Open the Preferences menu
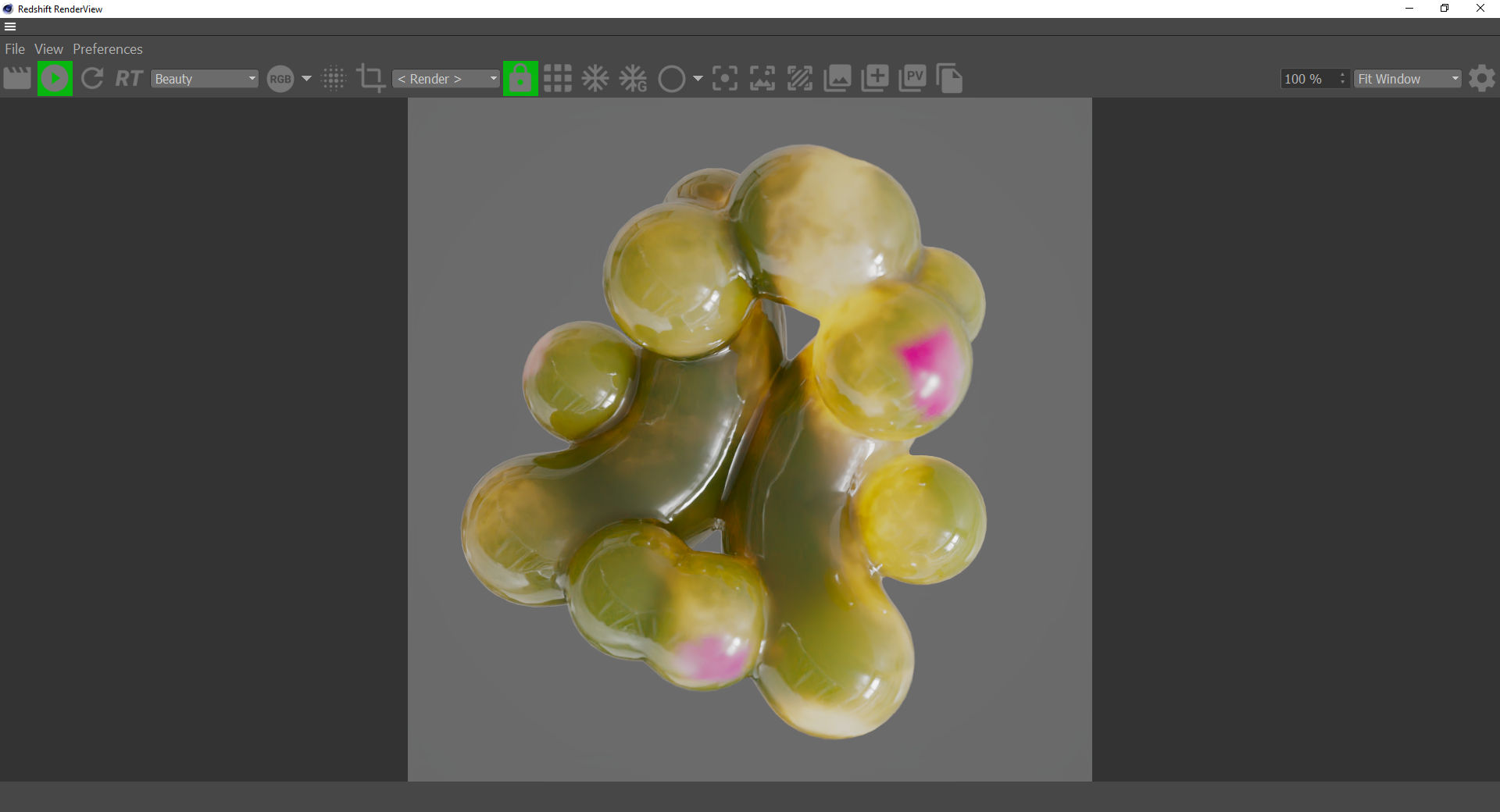The image size is (1500, 812). 108,49
